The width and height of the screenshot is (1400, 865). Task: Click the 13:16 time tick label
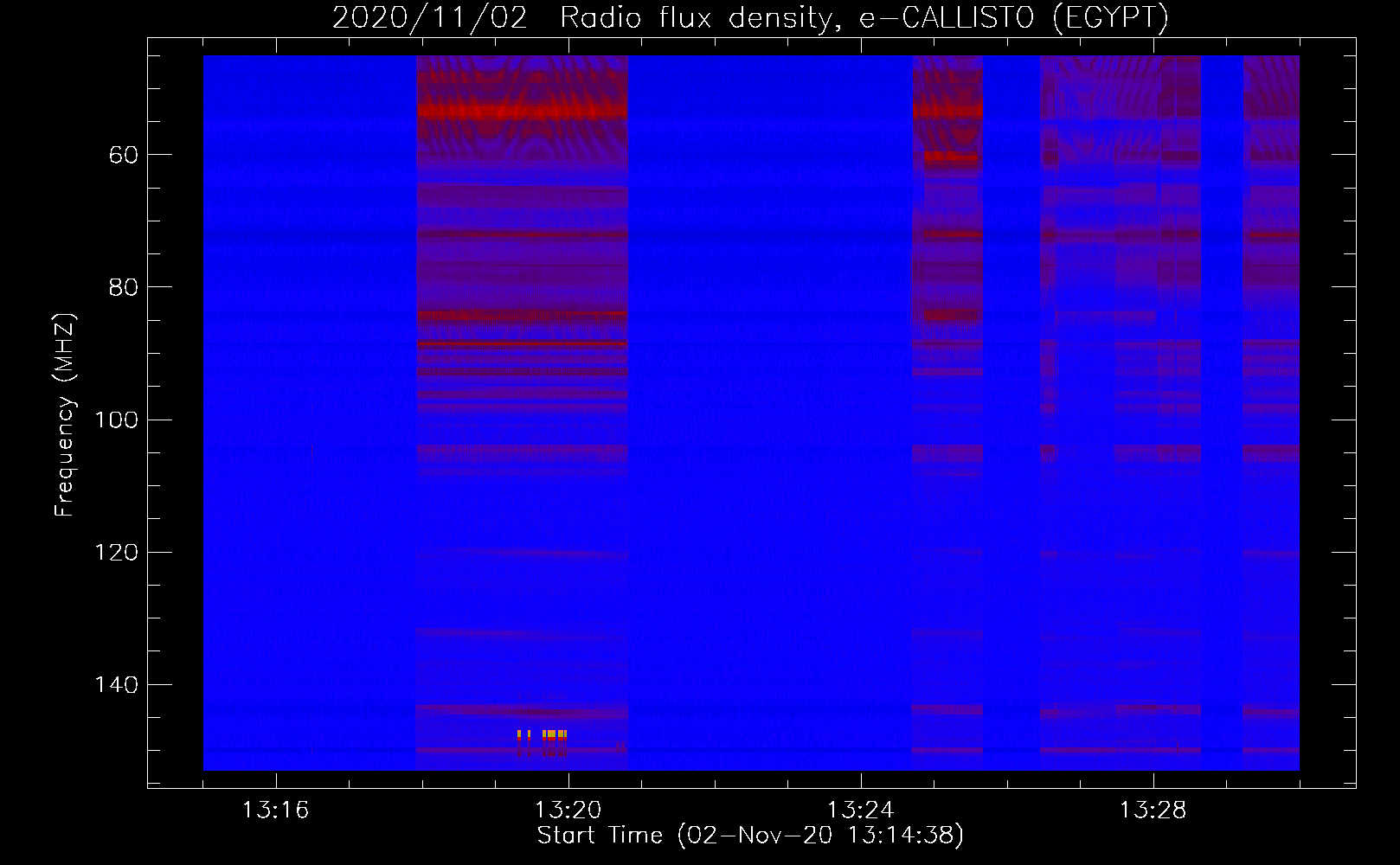pyautogui.click(x=275, y=811)
